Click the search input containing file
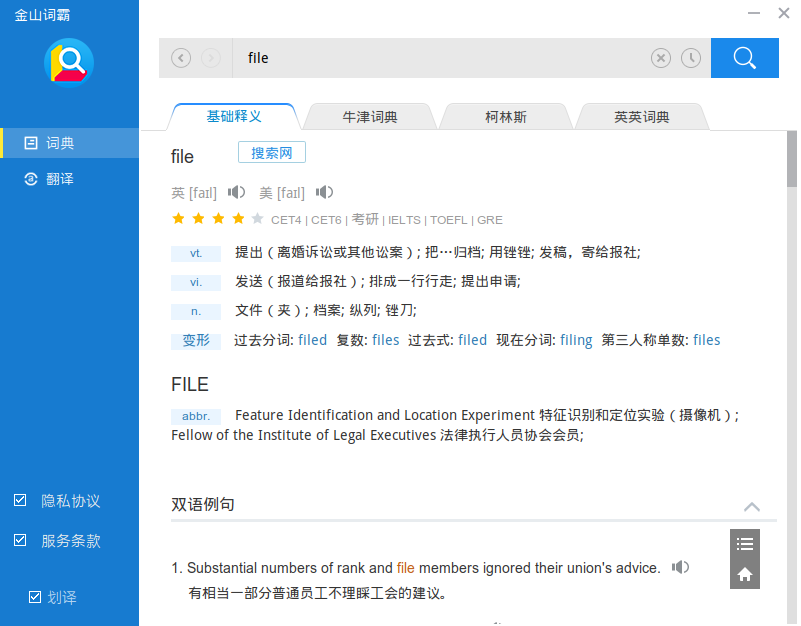 pos(441,58)
